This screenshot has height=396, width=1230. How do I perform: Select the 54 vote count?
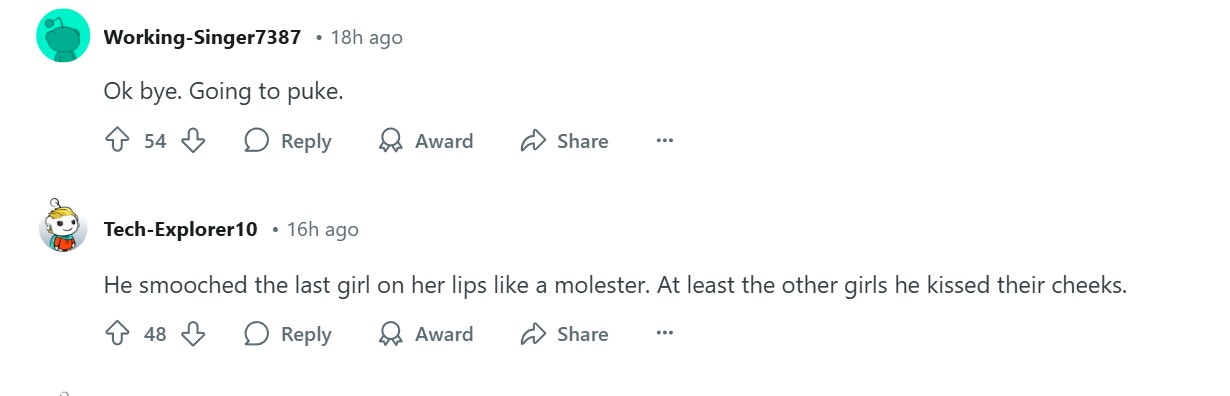click(x=155, y=141)
